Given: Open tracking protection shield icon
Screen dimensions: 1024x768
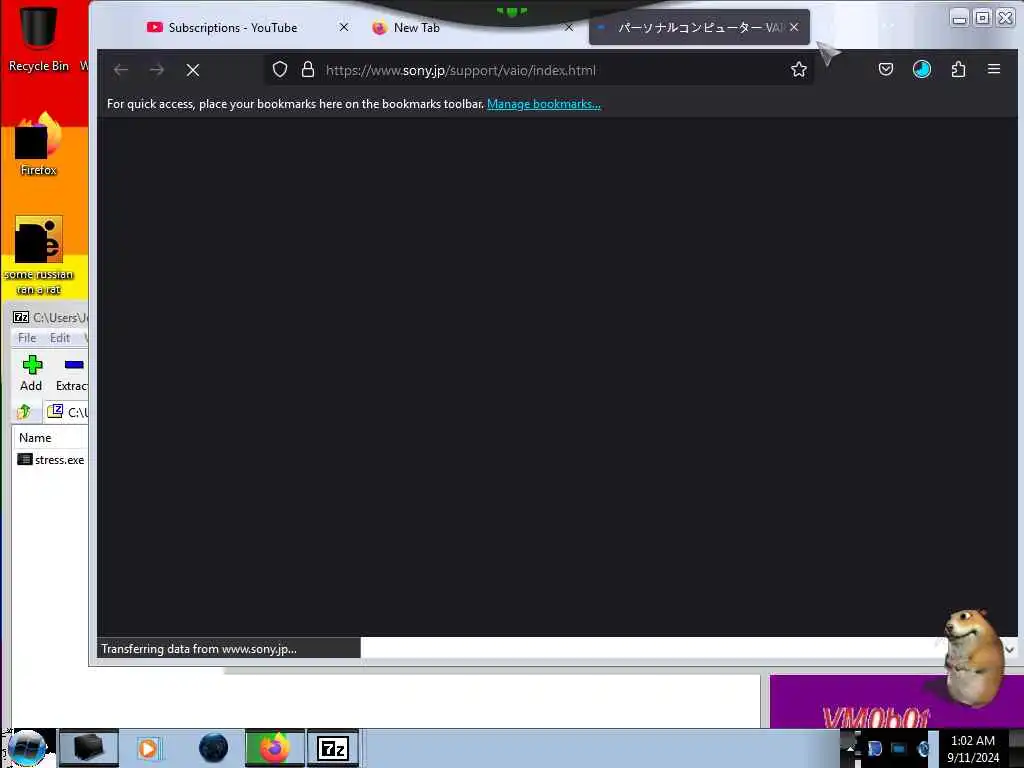Looking at the screenshot, I should pyautogui.click(x=280, y=70).
